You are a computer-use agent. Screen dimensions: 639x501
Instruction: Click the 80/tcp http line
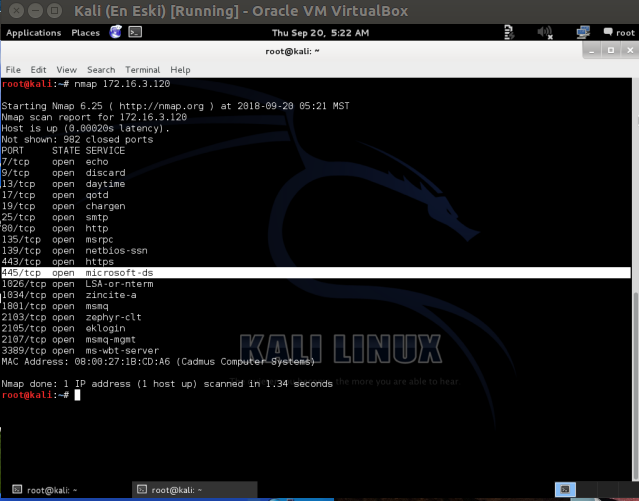[55, 228]
